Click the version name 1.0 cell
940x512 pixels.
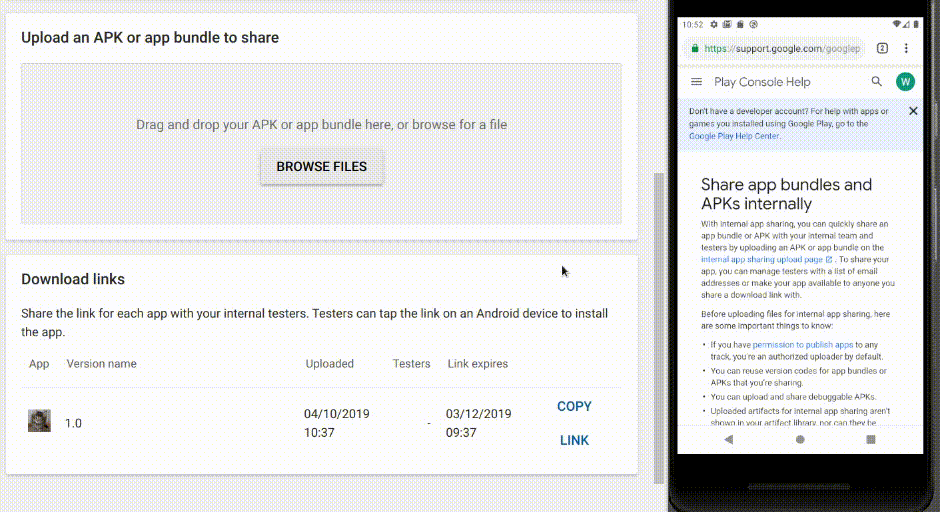[73, 423]
